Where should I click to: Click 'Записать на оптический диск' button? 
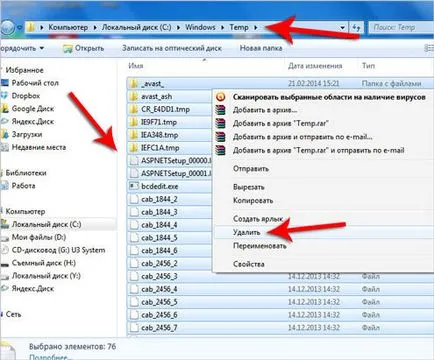172,48
